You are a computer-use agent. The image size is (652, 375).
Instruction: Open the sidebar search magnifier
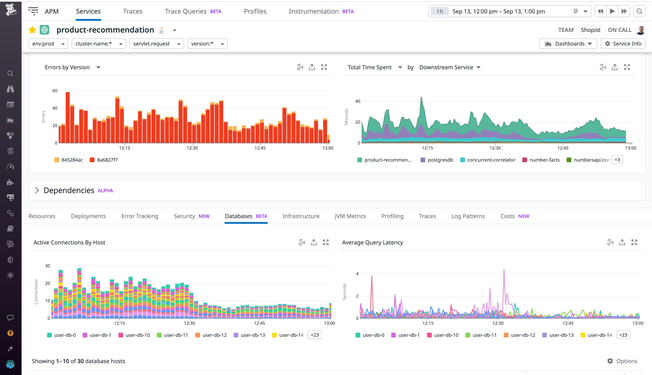pyautogui.click(x=10, y=74)
